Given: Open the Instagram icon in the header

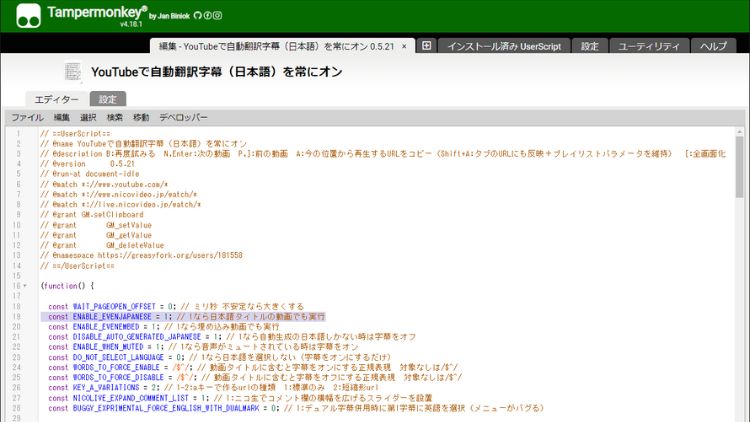Looking at the screenshot, I should point(218,15).
